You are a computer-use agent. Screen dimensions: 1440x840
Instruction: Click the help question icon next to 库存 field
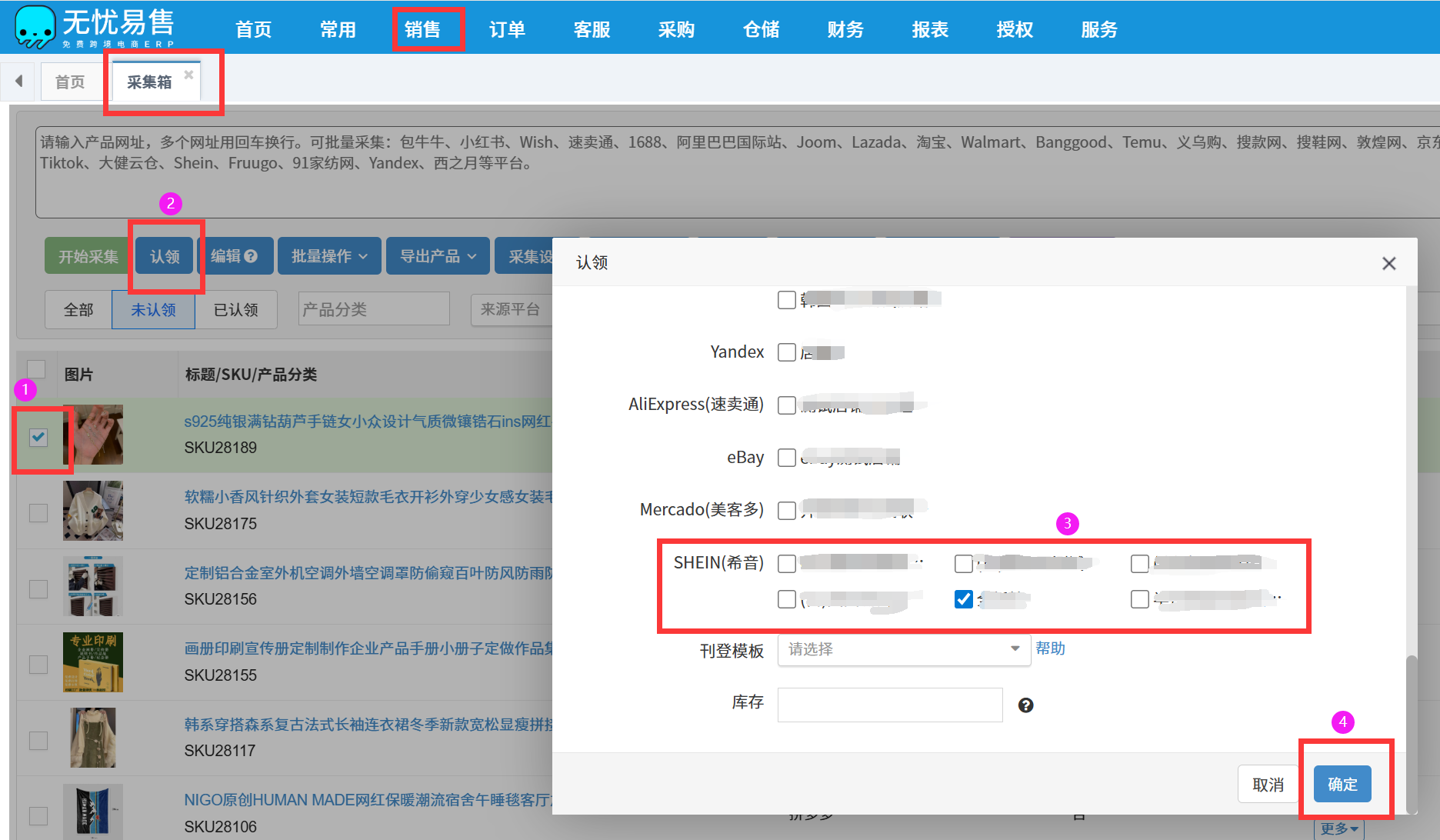(x=1025, y=705)
